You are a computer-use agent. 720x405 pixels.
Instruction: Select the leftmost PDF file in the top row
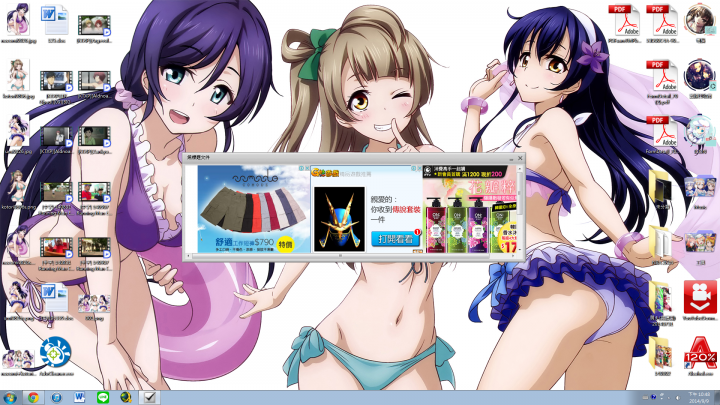click(x=624, y=24)
